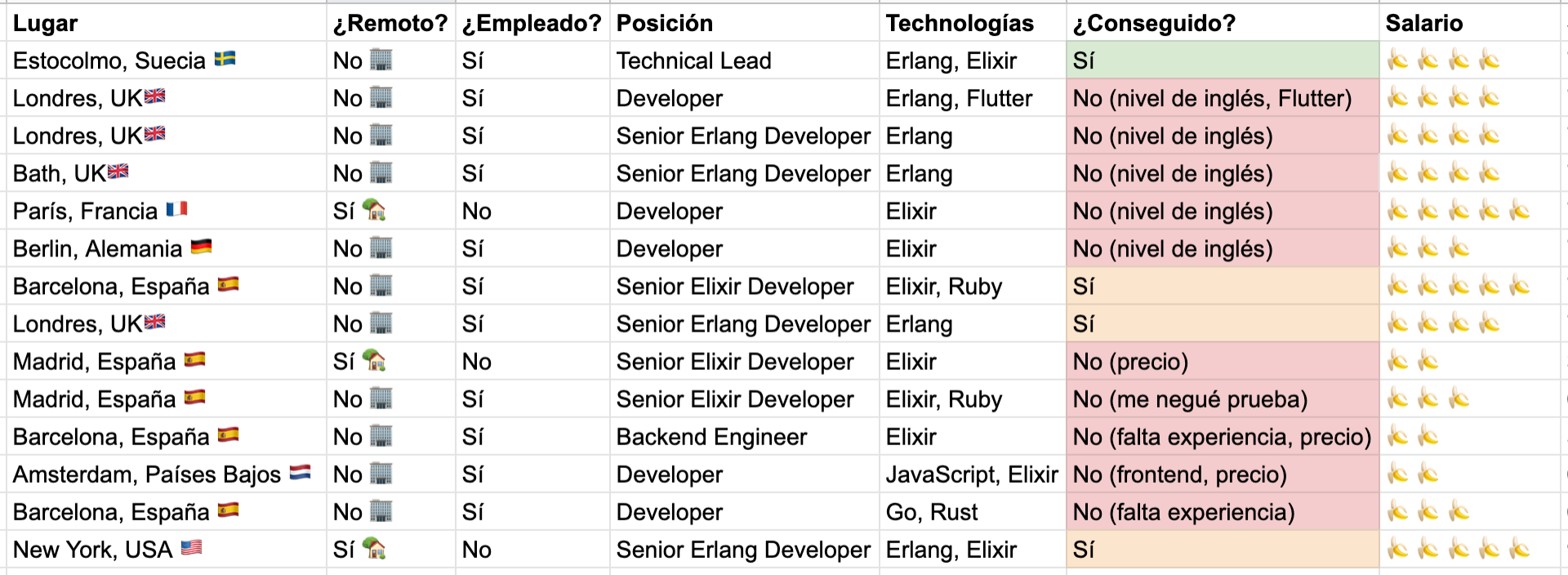Click the UK flag beside Bath
1568x575 pixels.
click(x=118, y=172)
